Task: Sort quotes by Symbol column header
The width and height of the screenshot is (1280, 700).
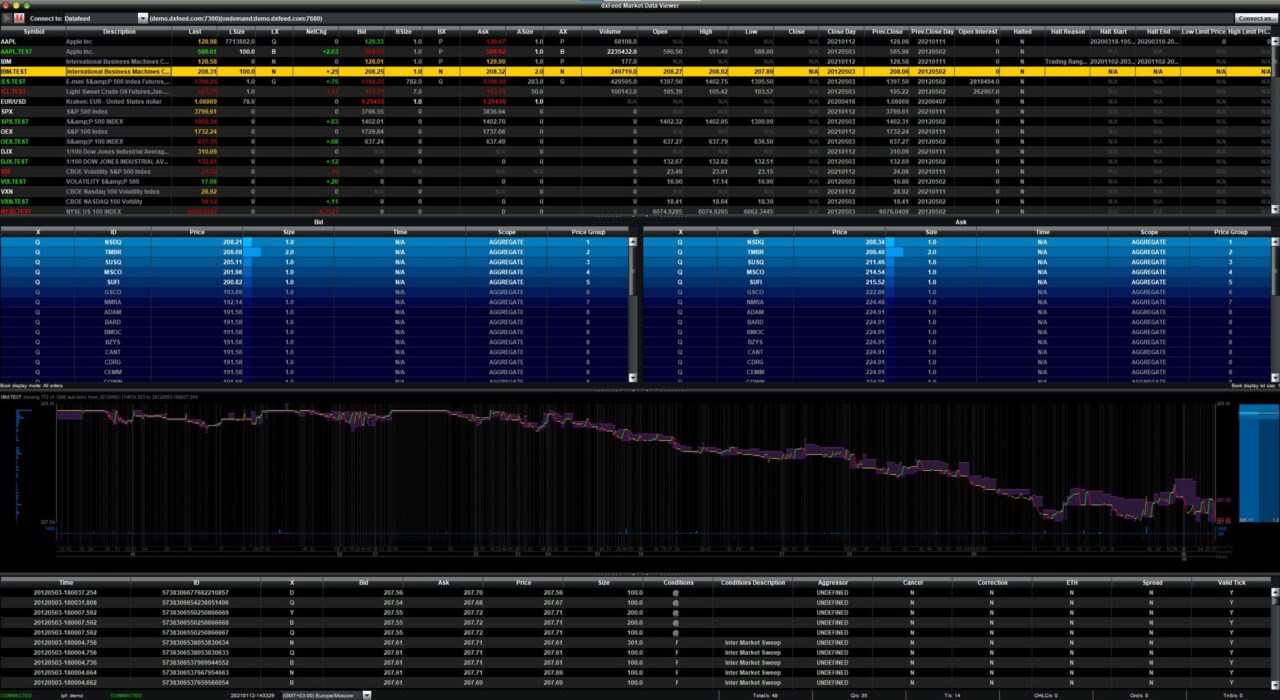Action: [33, 31]
